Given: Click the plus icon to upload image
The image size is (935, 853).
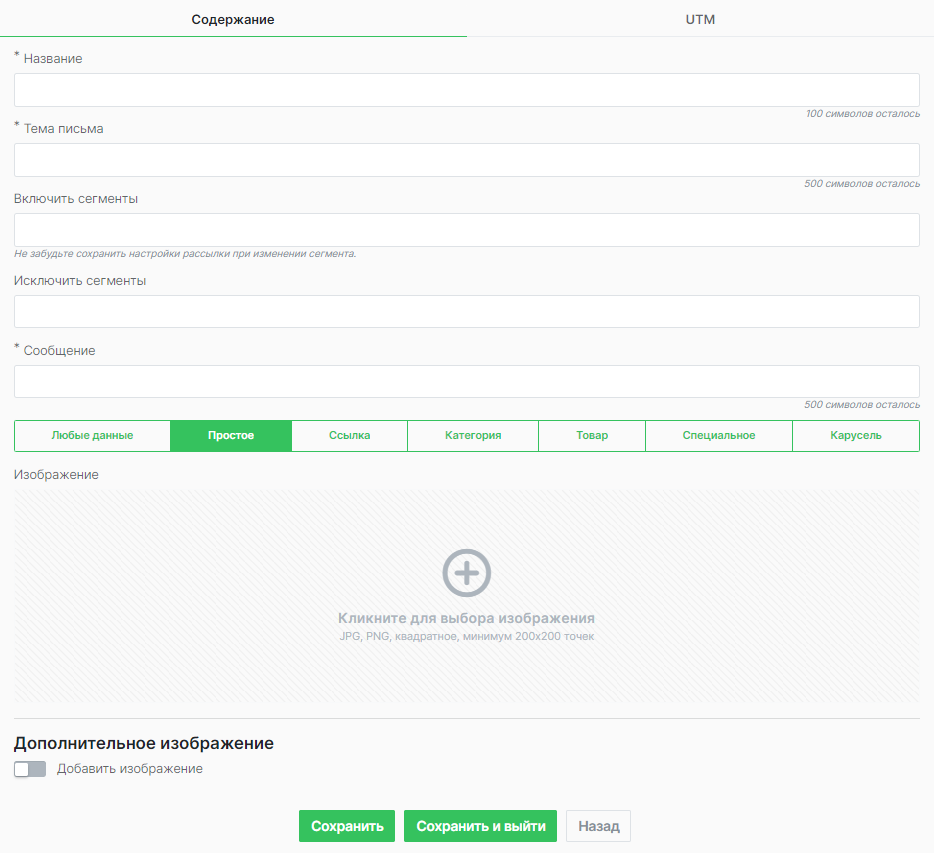Looking at the screenshot, I should click(x=466, y=573).
